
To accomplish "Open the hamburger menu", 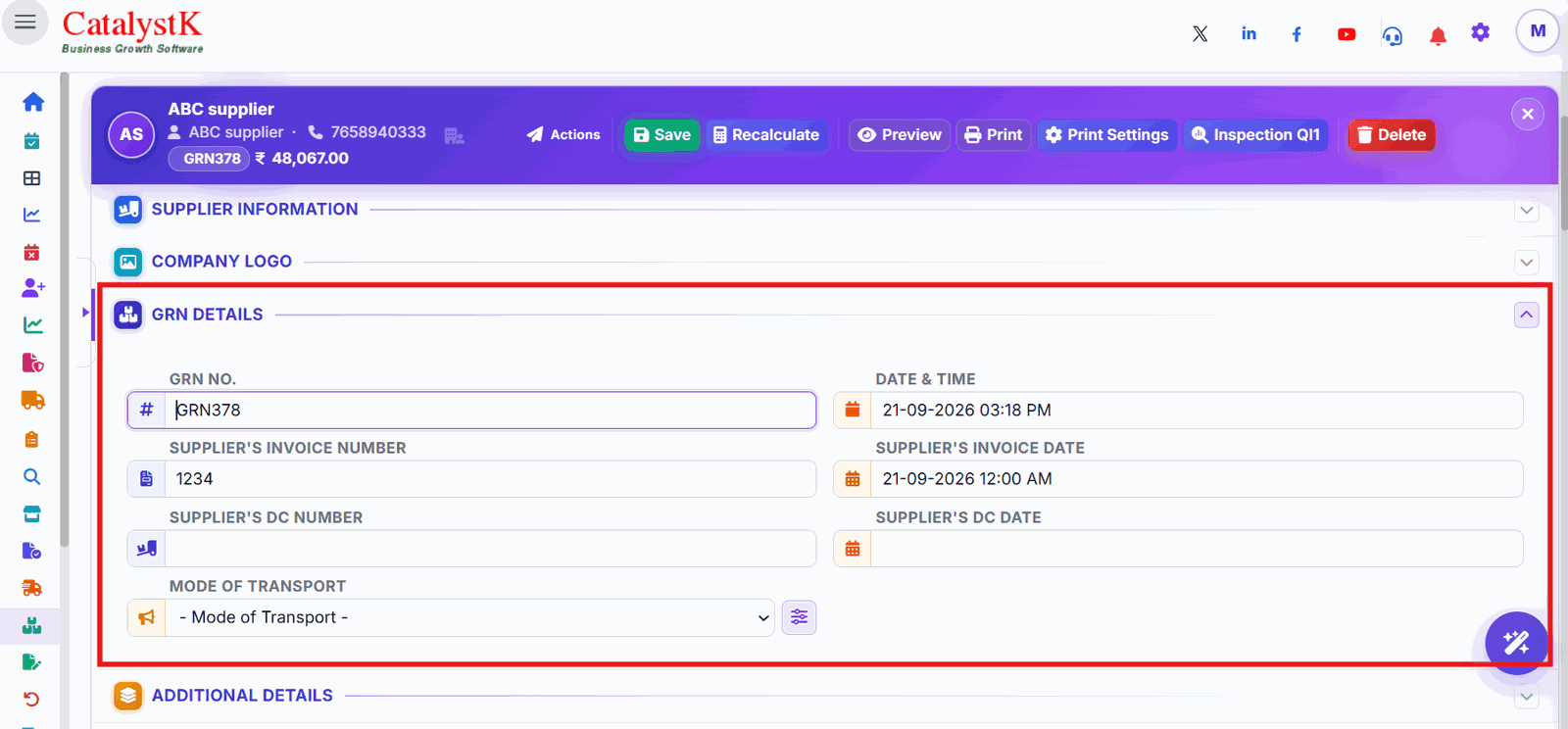I will pos(25,22).
